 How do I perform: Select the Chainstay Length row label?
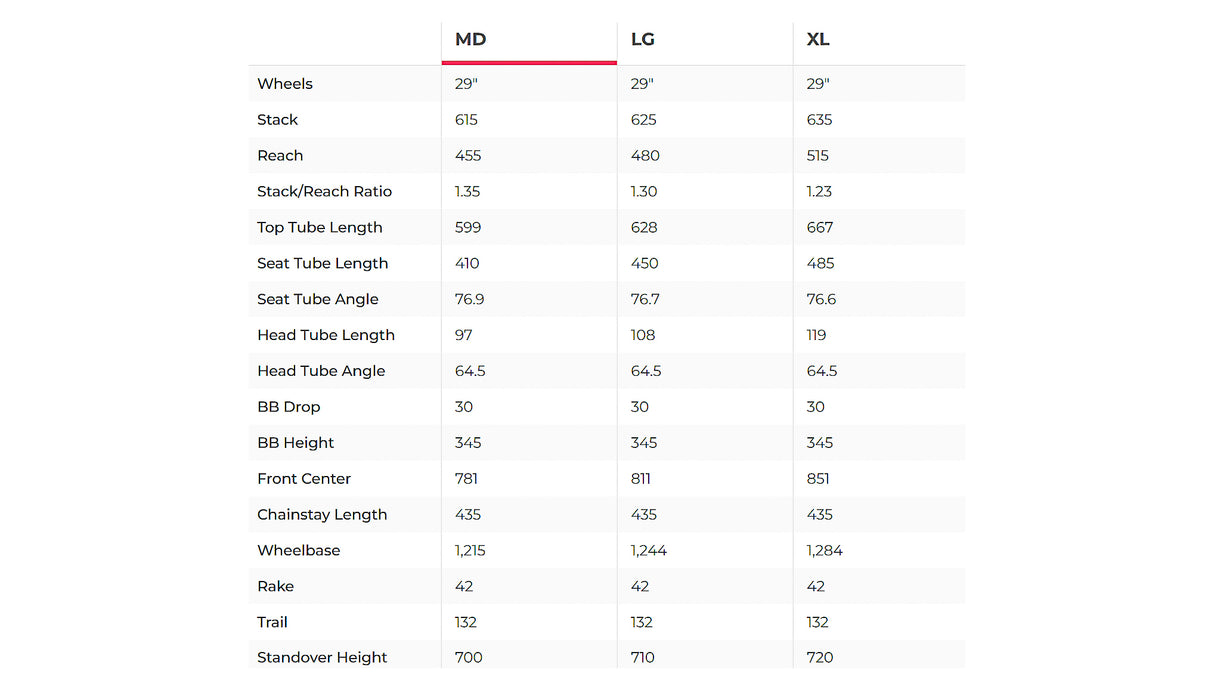pos(321,516)
